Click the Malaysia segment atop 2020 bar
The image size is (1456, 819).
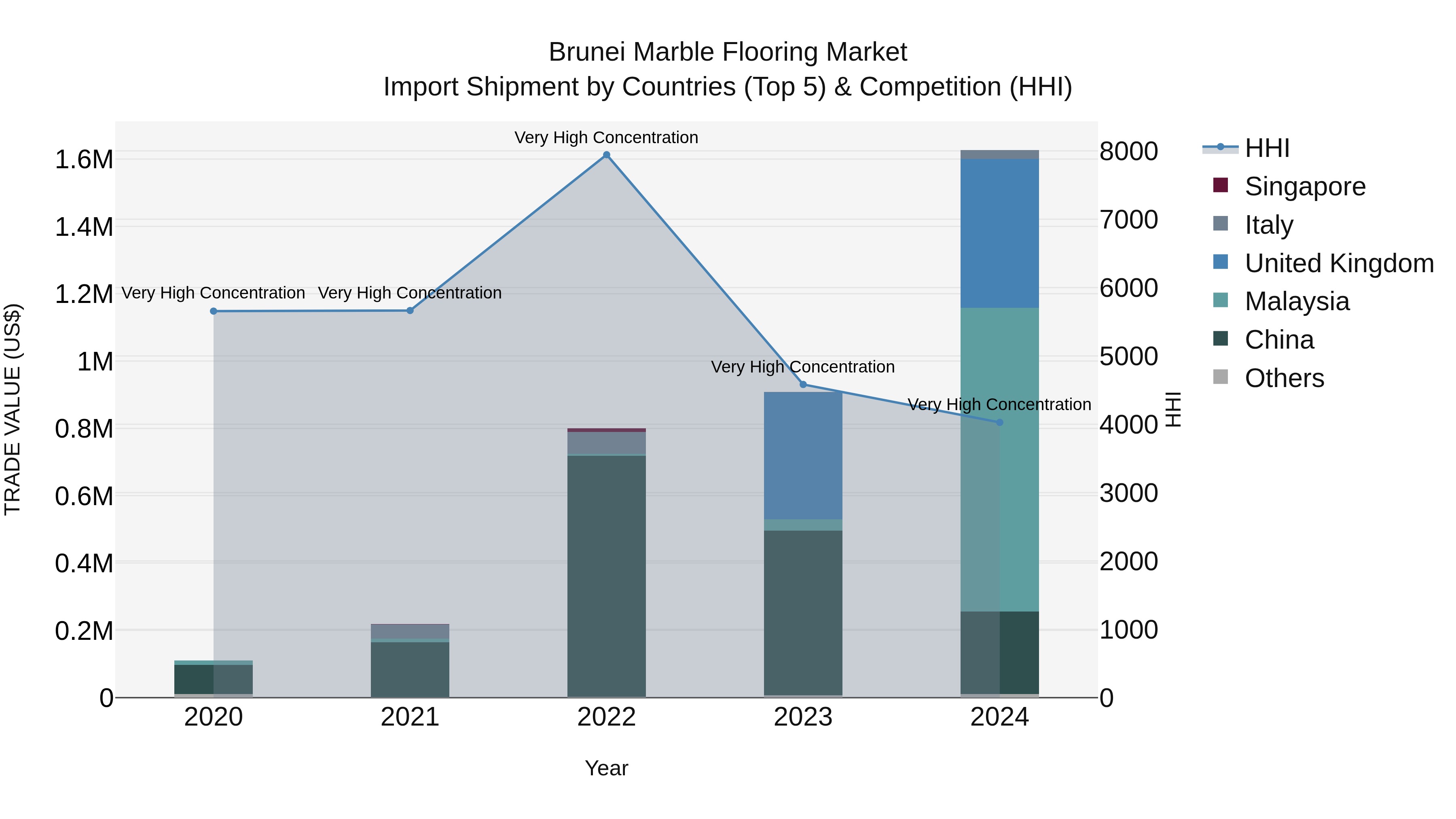coord(214,662)
